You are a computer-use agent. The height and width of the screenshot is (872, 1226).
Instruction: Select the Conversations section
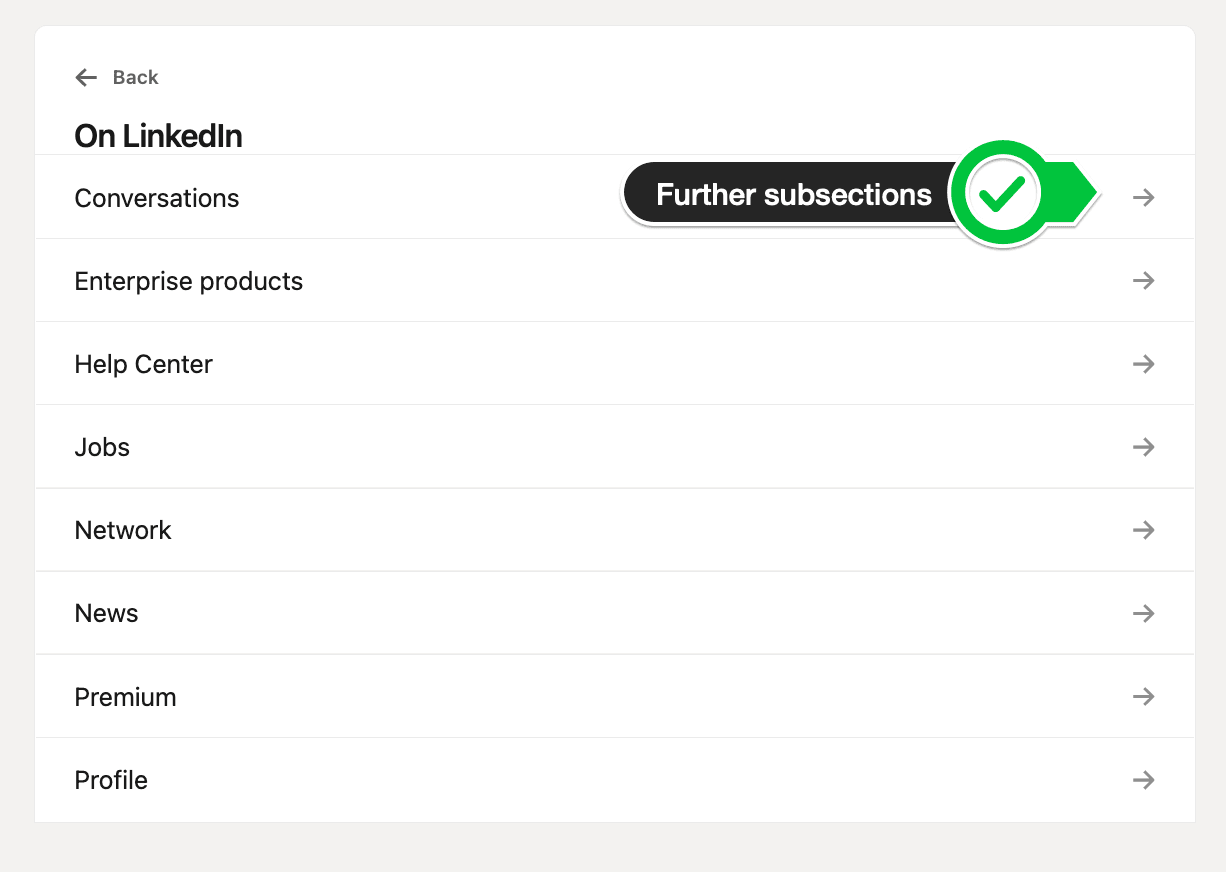[x=615, y=197]
